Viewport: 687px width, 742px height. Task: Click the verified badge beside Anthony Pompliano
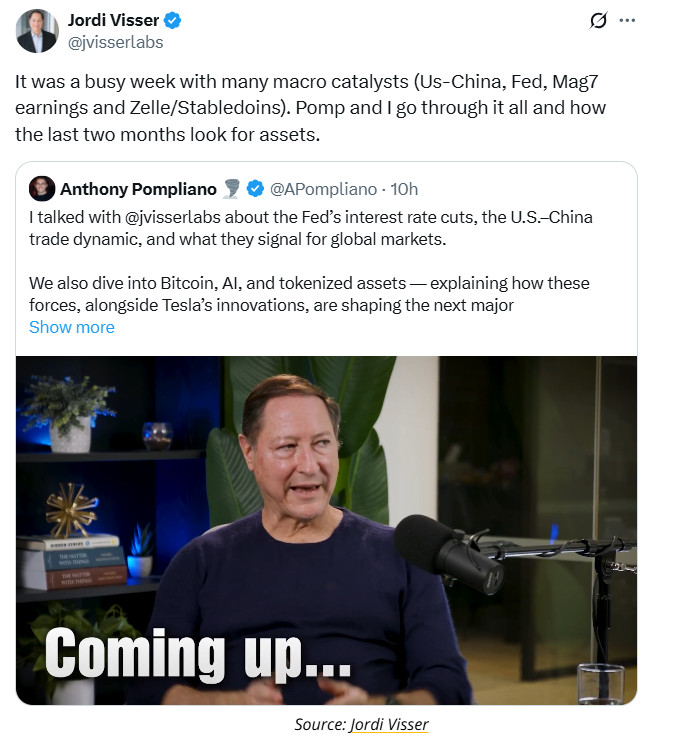255,189
